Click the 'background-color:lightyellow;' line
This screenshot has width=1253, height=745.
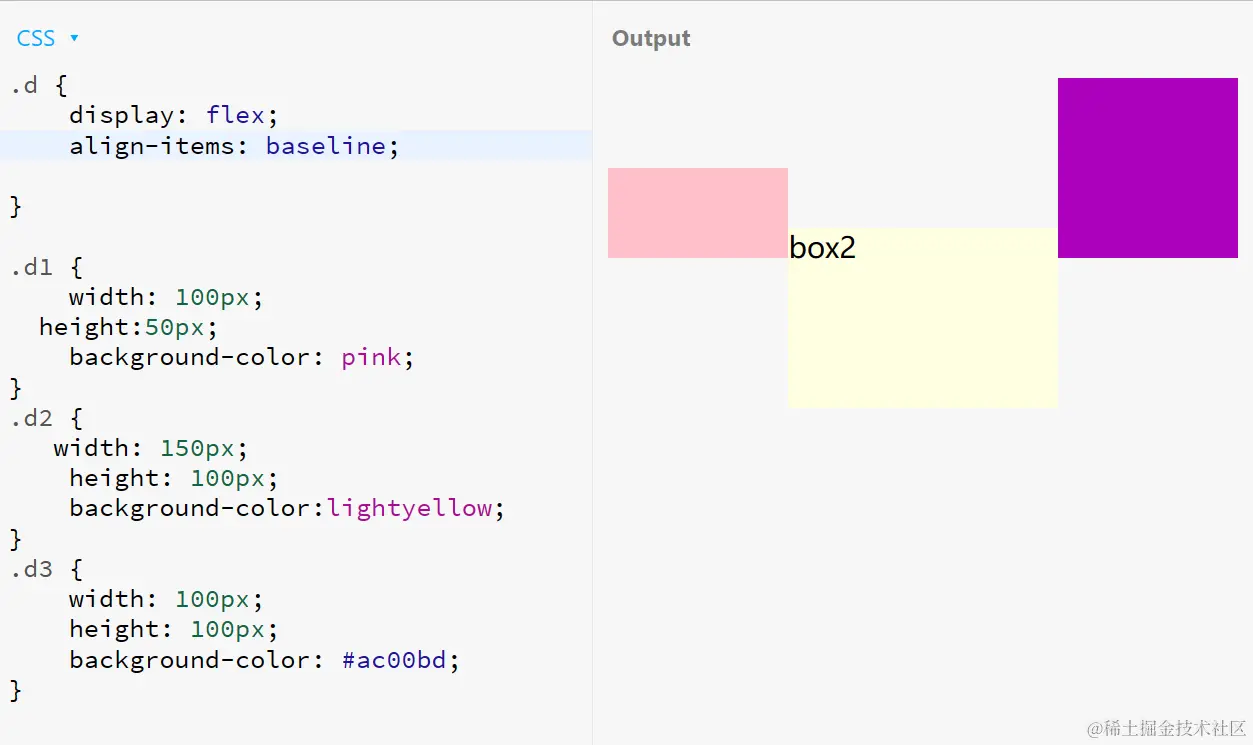[x=287, y=508]
